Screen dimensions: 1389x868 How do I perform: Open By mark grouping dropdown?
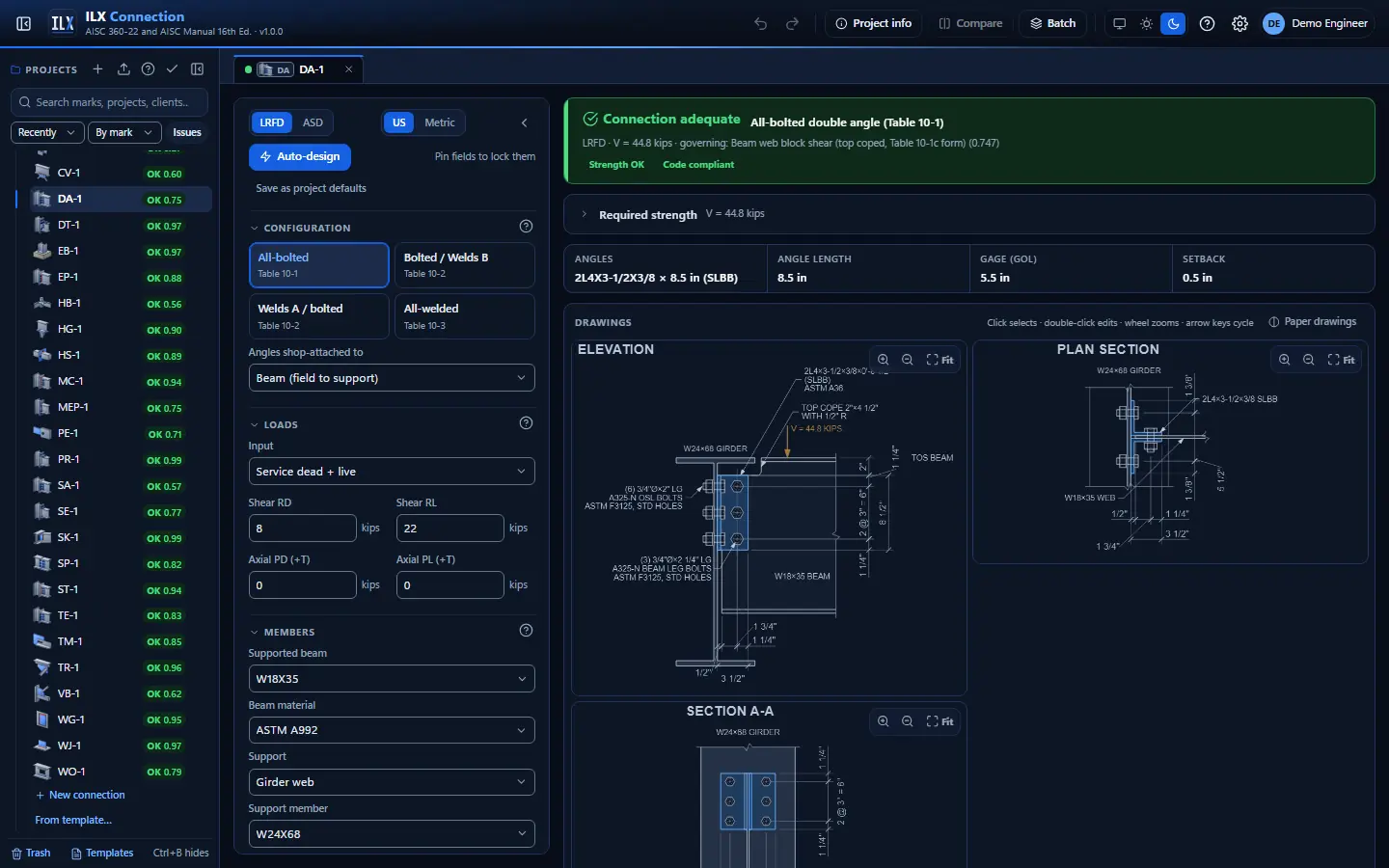tap(124, 132)
